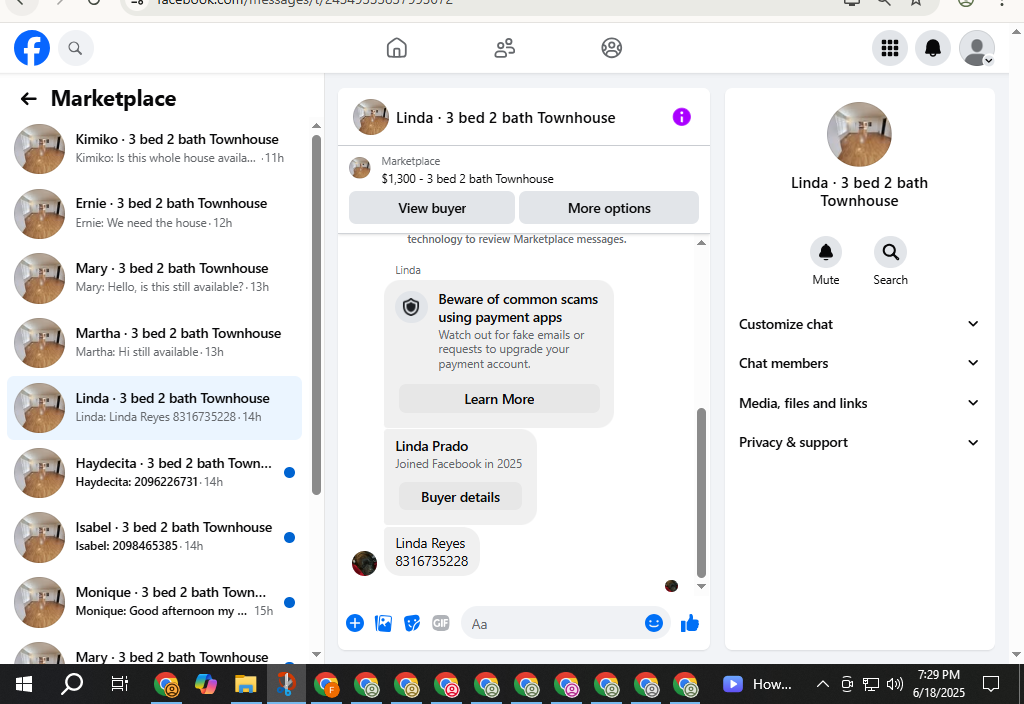Click the conversation list scroll up arrow
This screenshot has width=1024, height=704.
[316, 126]
